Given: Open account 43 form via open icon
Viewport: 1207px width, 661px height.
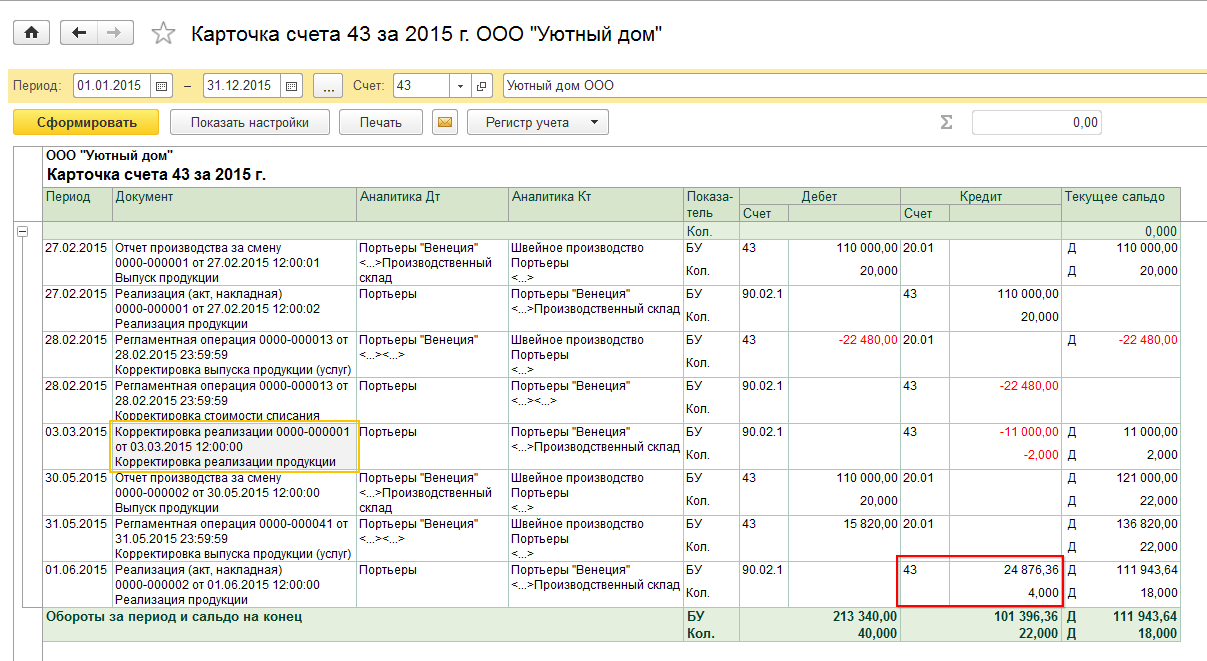Looking at the screenshot, I should tap(482, 86).
